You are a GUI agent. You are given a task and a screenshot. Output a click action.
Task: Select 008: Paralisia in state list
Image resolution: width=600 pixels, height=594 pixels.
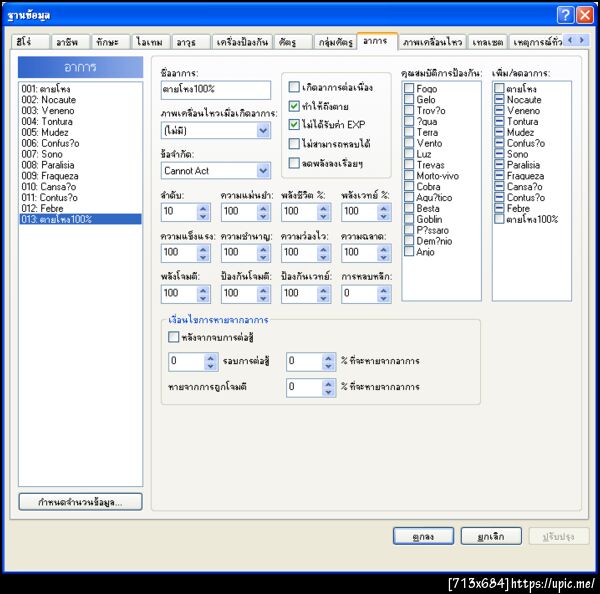[x=80, y=165]
